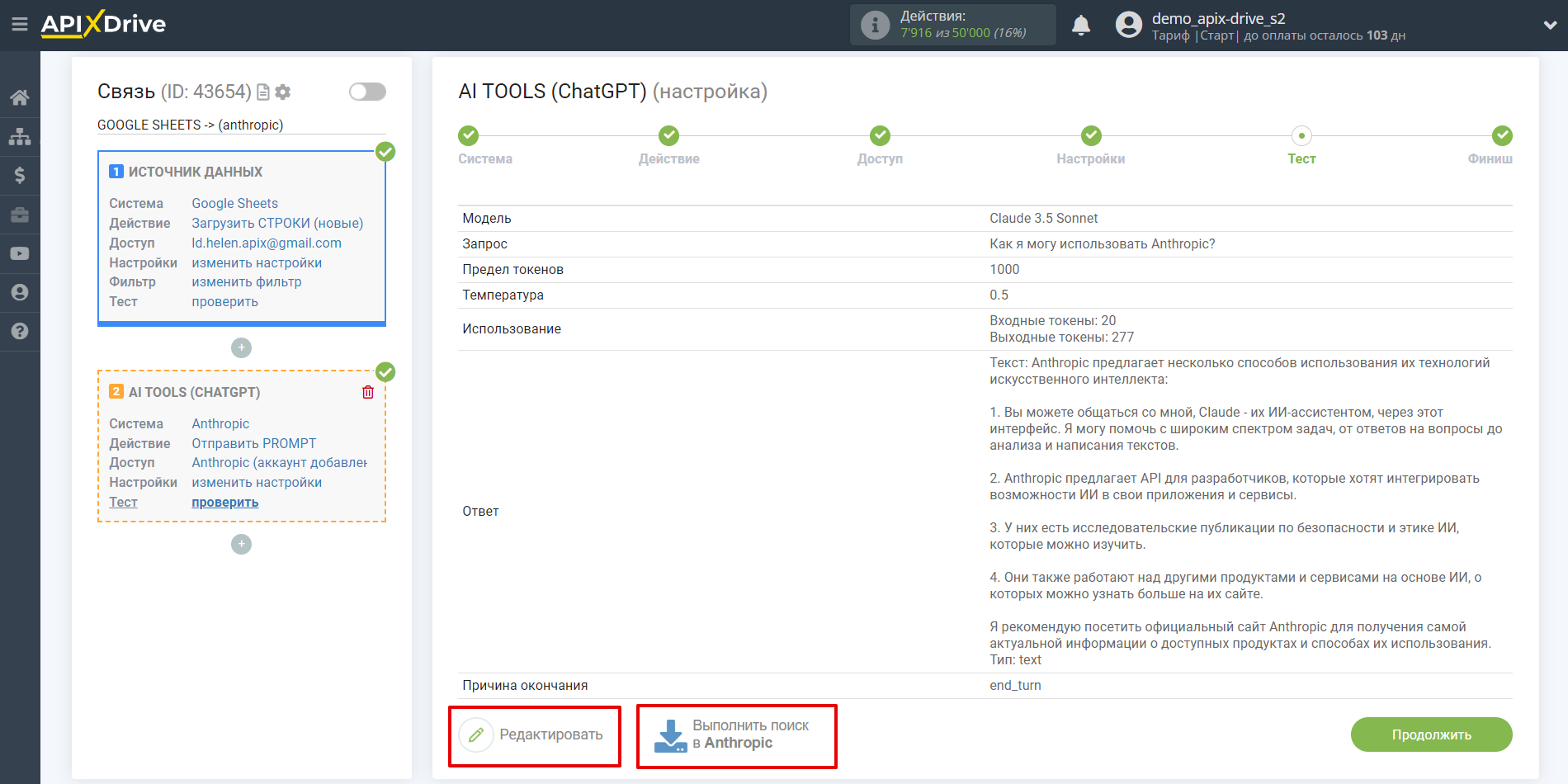This screenshot has height=784, width=1568.
Task: Click the ApiX-Drive logo
Action: click(x=103, y=24)
